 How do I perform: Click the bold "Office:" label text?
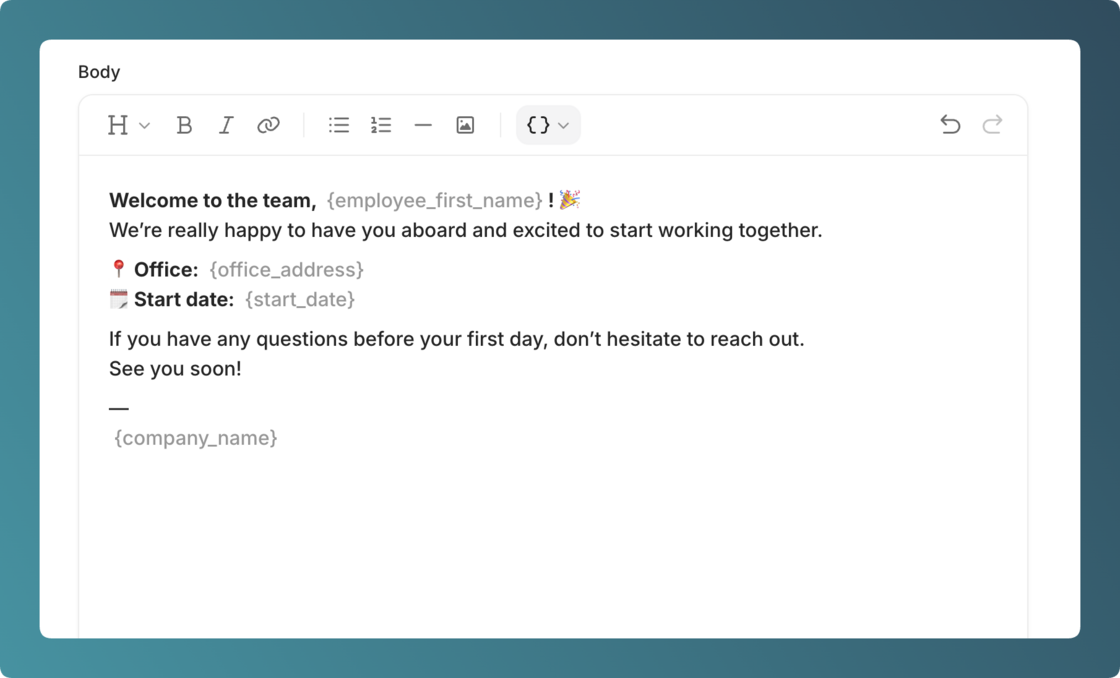coord(166,270)
